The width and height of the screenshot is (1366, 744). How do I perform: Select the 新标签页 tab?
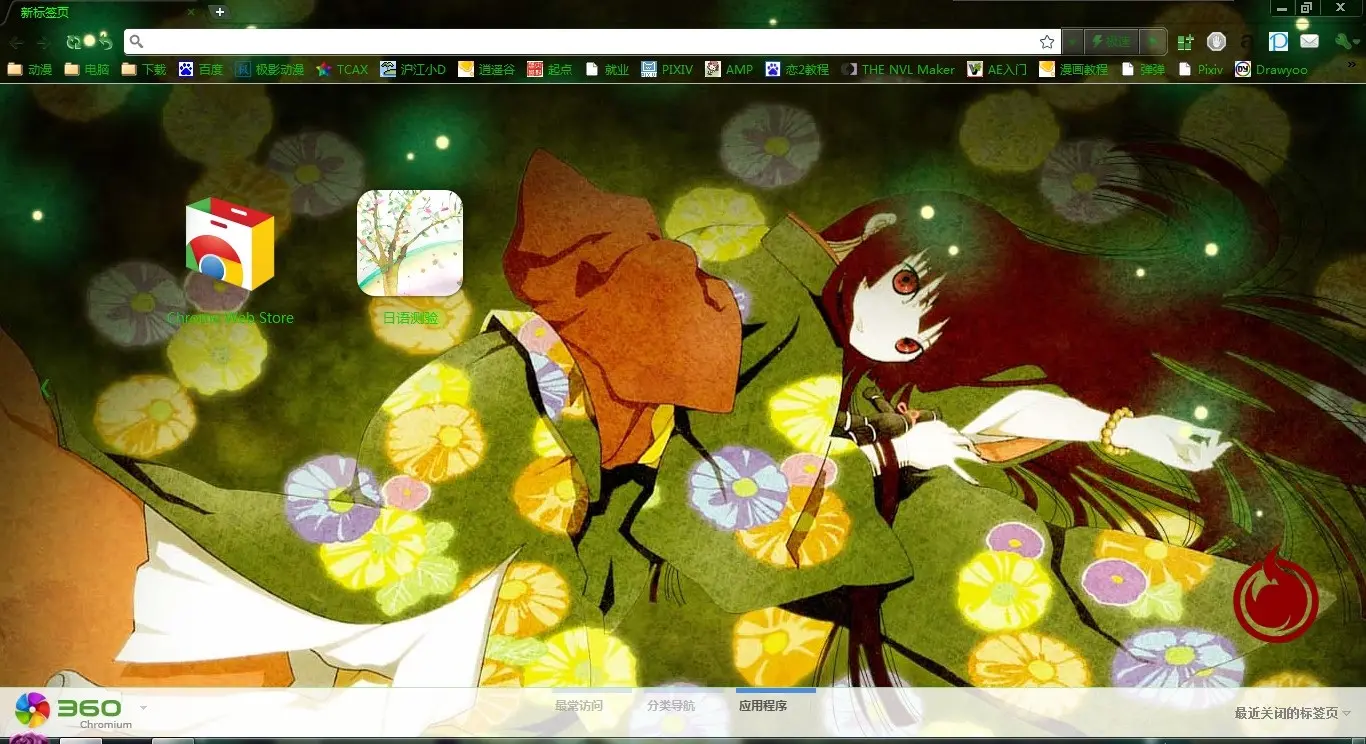click(100, 12)
